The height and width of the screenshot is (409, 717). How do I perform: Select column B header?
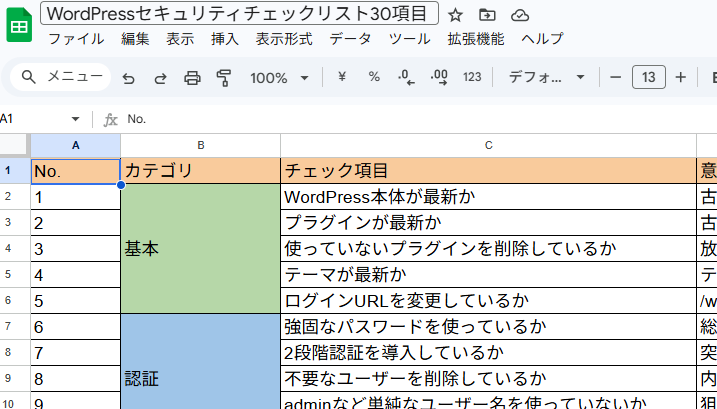[200, 145]
